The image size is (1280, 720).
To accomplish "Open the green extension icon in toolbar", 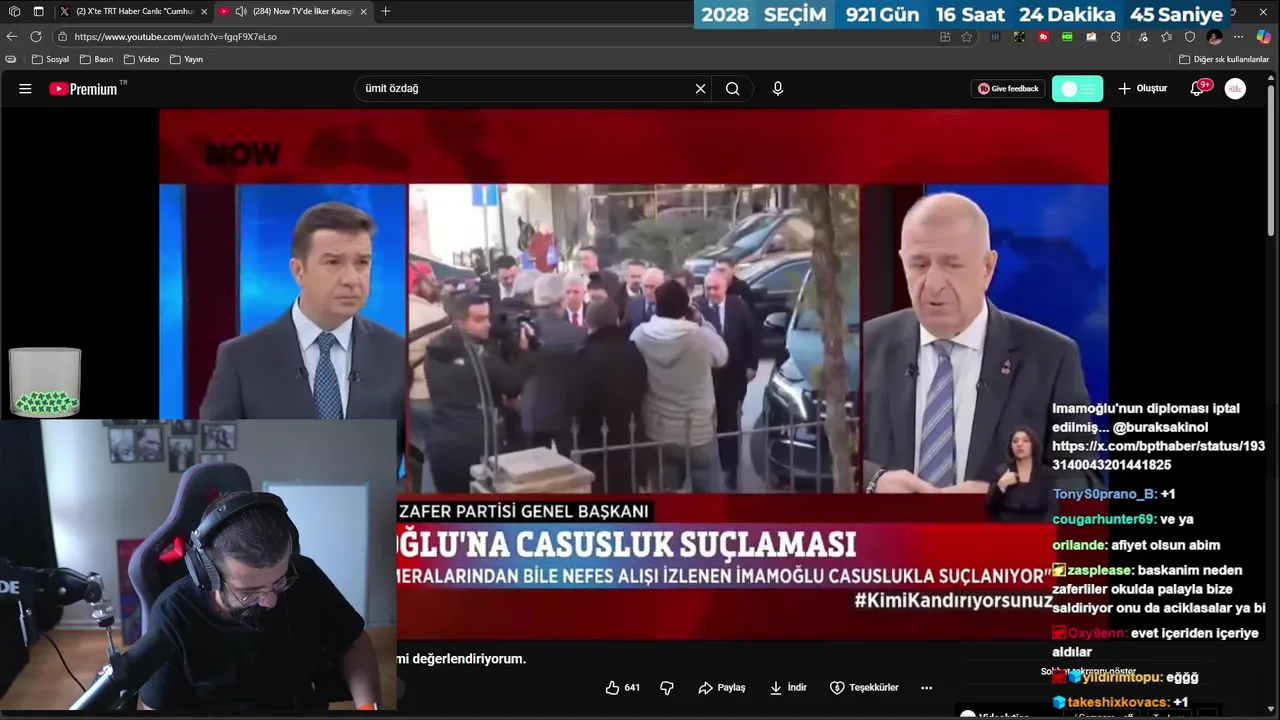I will click(x=1067, y=36).
